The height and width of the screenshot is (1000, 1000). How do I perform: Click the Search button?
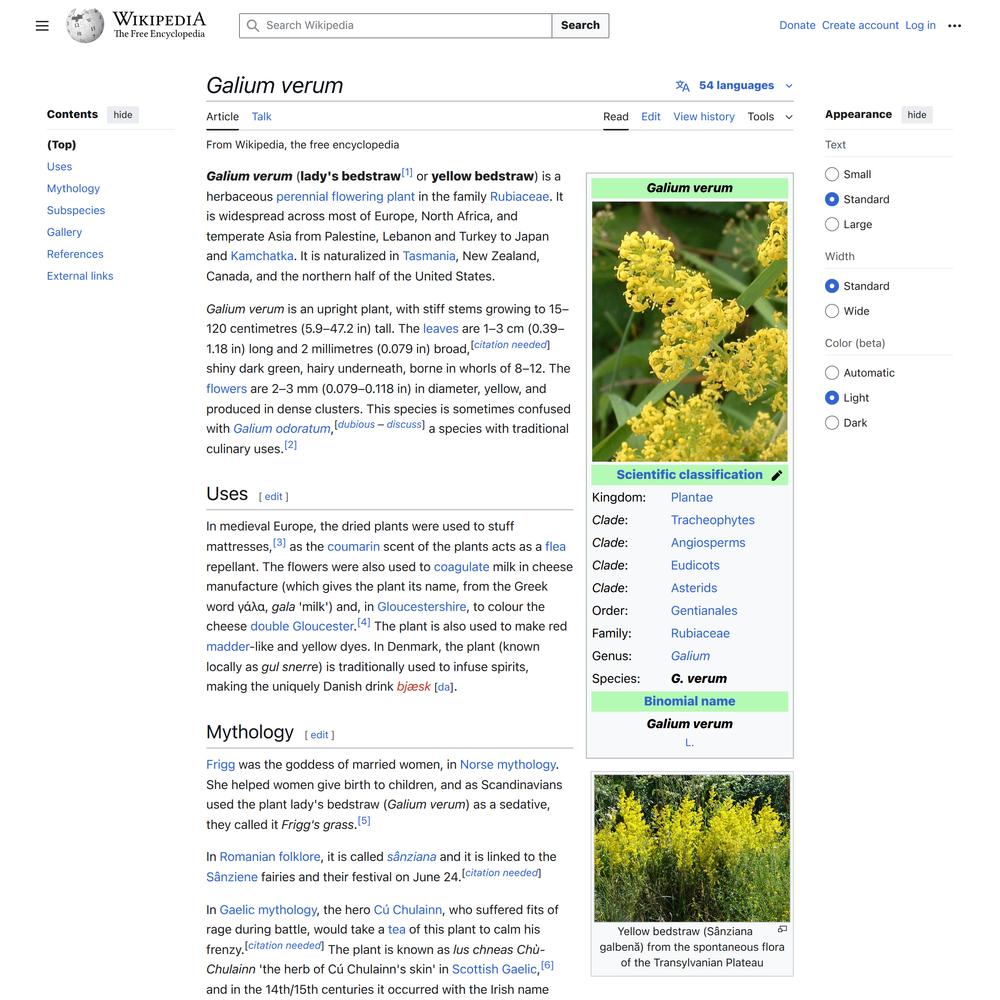tap(580, 26)
